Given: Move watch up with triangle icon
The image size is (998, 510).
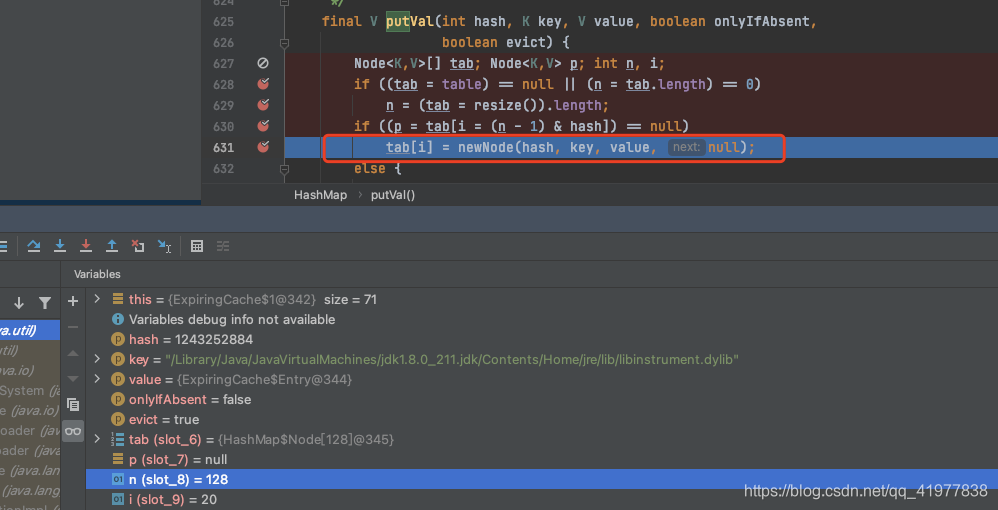Looking at the screenshot, I should [73, 353].
